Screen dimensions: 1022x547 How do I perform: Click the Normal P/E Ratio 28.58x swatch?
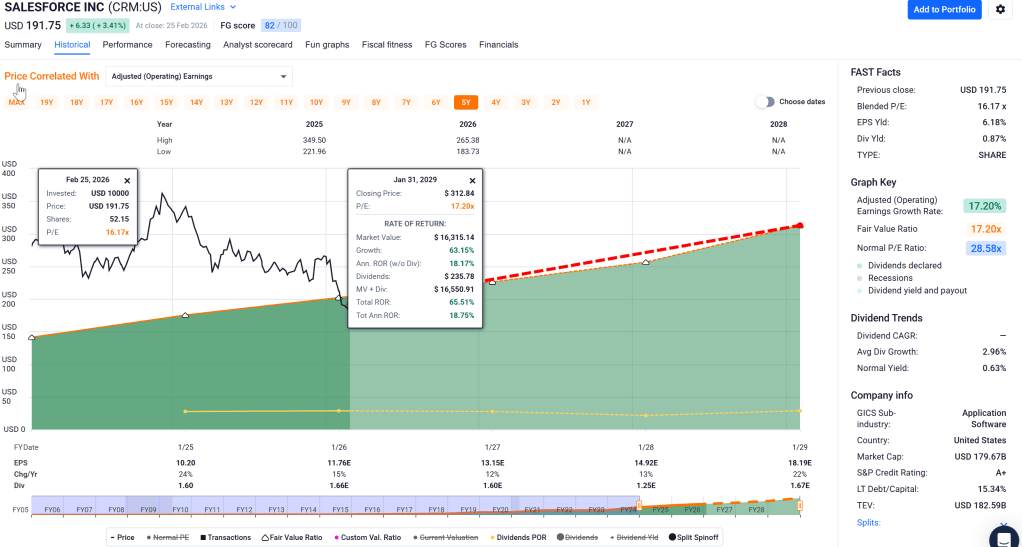pos(986,247)
